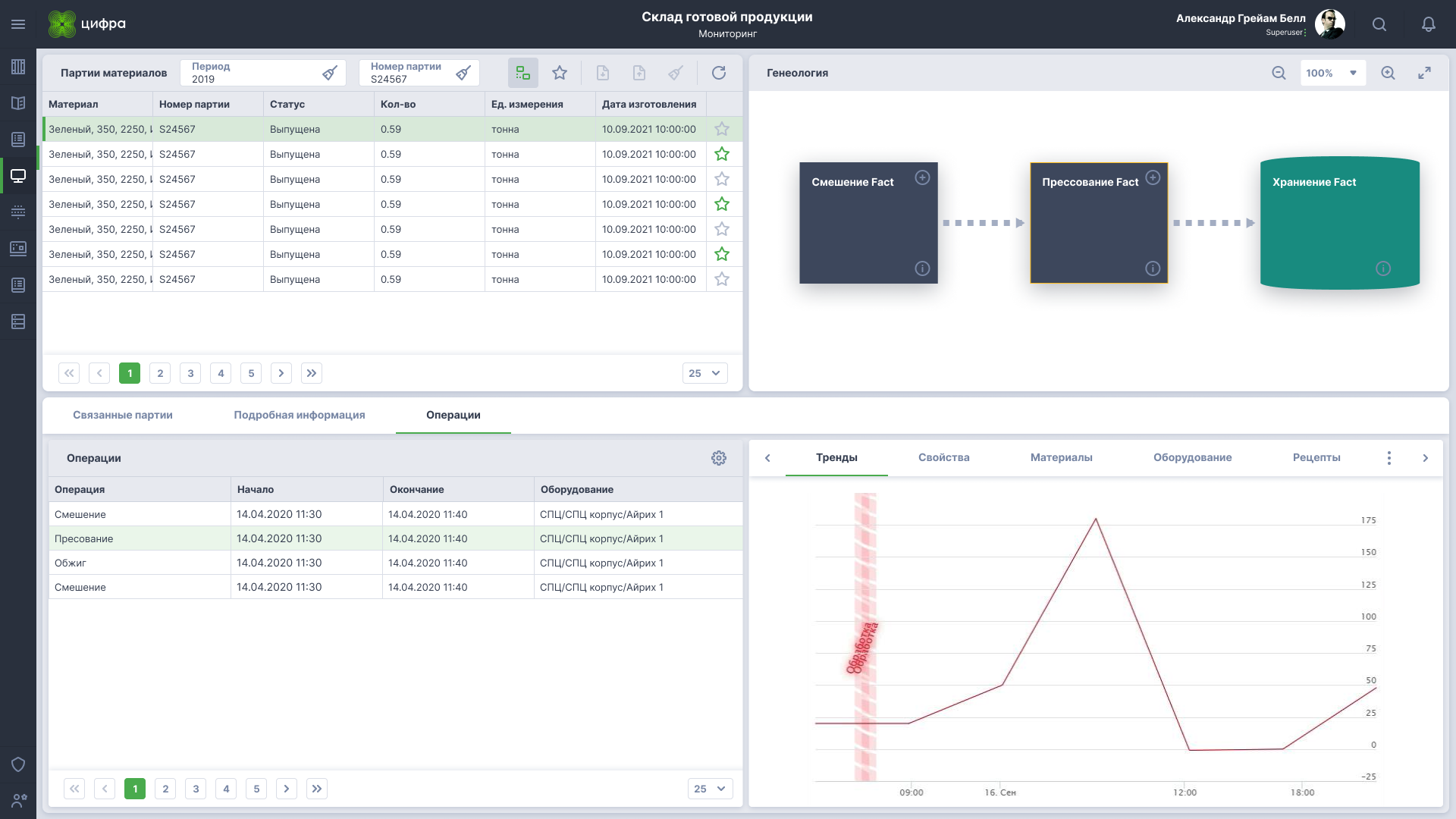
Task: Click the user avatar photo
Action: click(x=1330, y=24)
